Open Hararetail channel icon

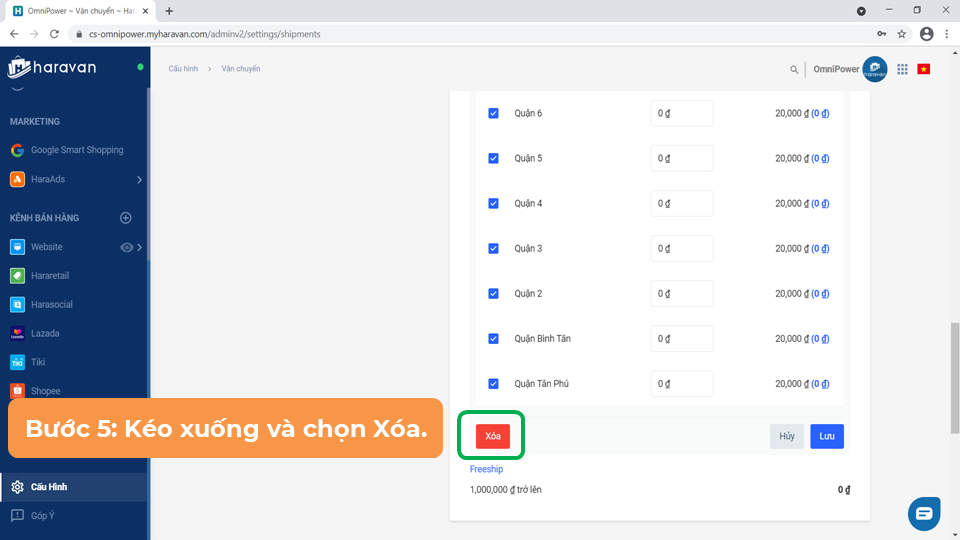(x=17, y=276)
